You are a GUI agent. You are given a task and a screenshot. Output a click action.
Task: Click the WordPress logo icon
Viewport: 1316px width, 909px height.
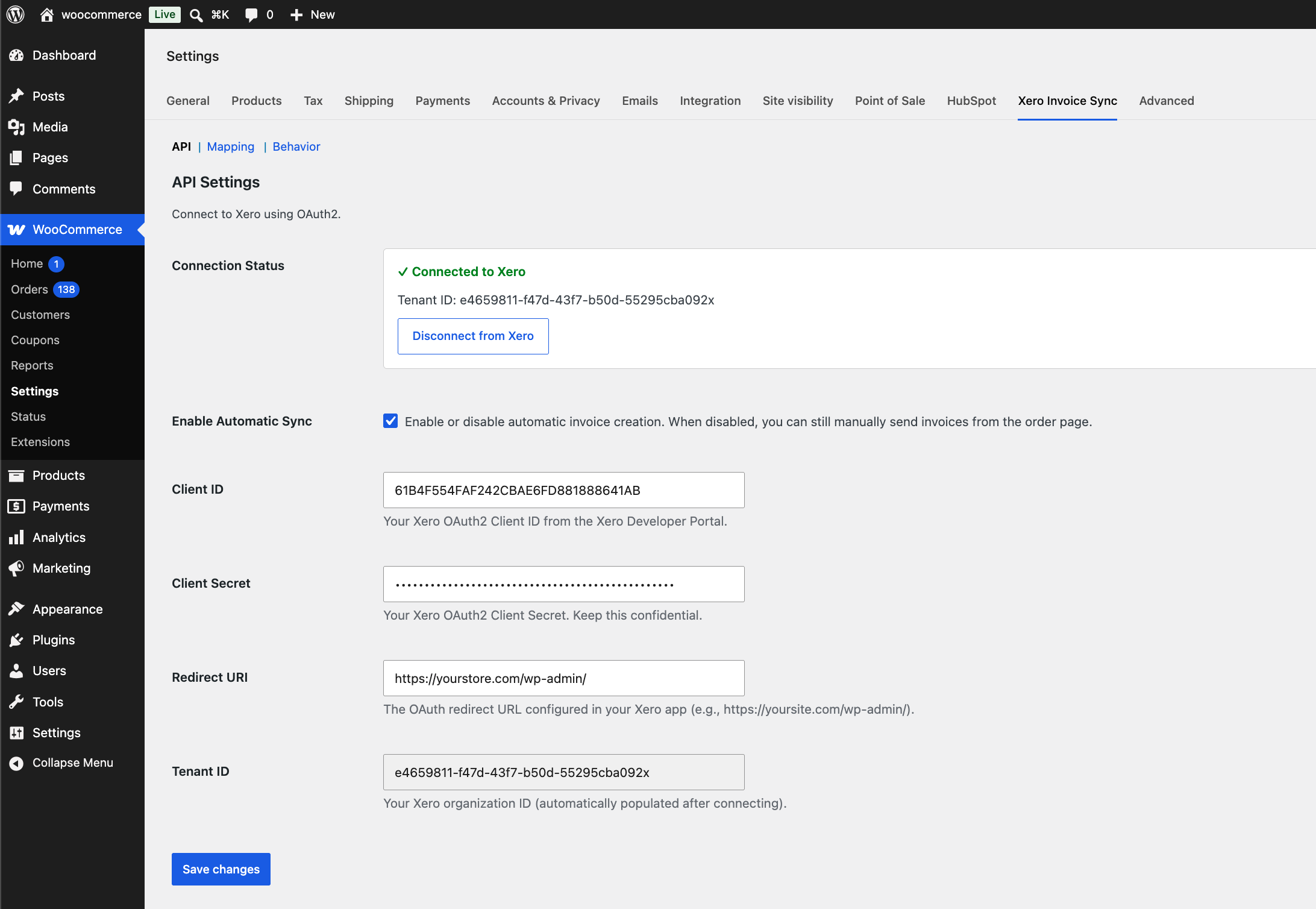(16, 14)
